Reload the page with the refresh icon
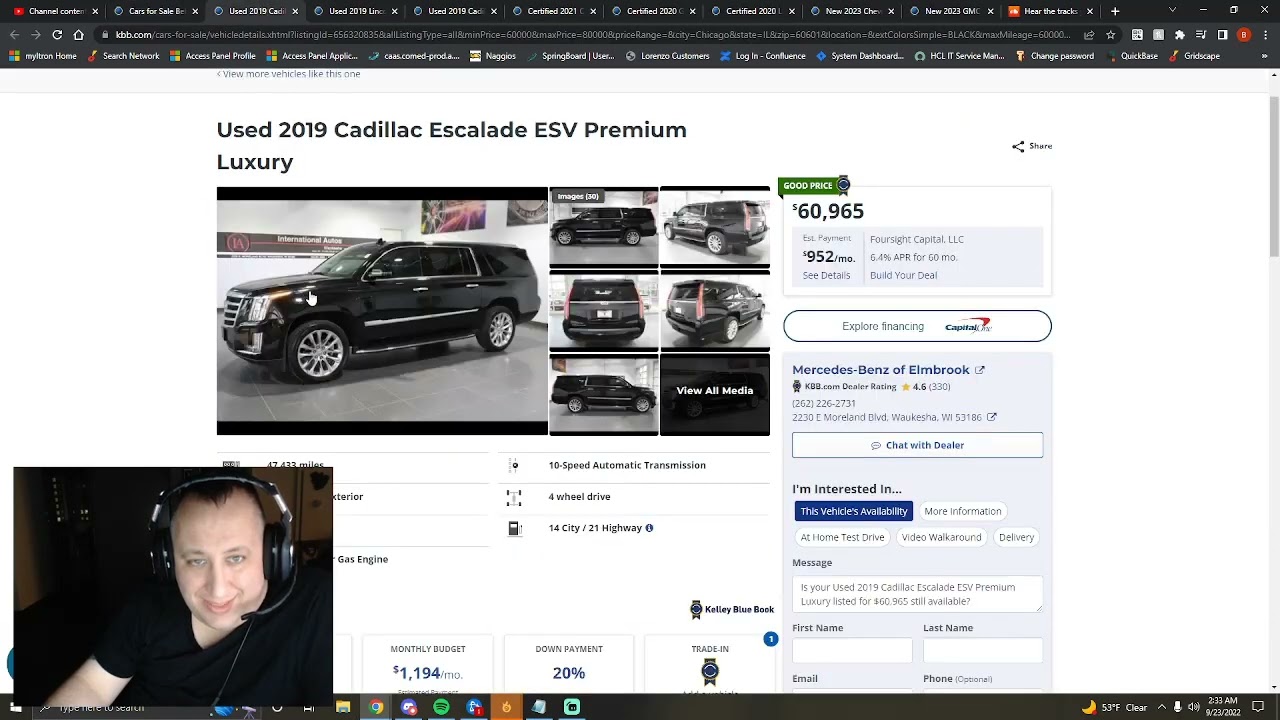This screenshot has width=1280, height=720. tap(57, 34)
